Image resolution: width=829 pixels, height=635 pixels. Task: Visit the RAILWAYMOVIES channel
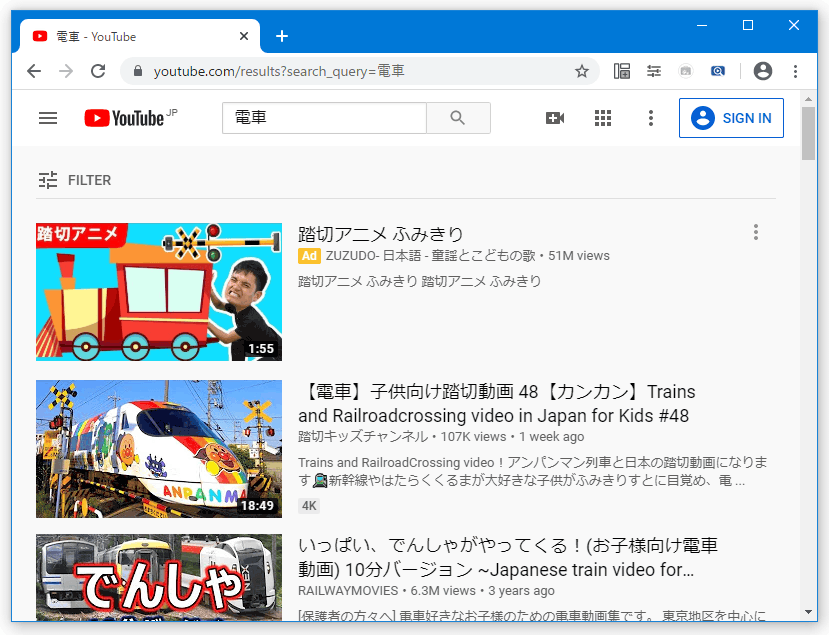pos(348,591)
